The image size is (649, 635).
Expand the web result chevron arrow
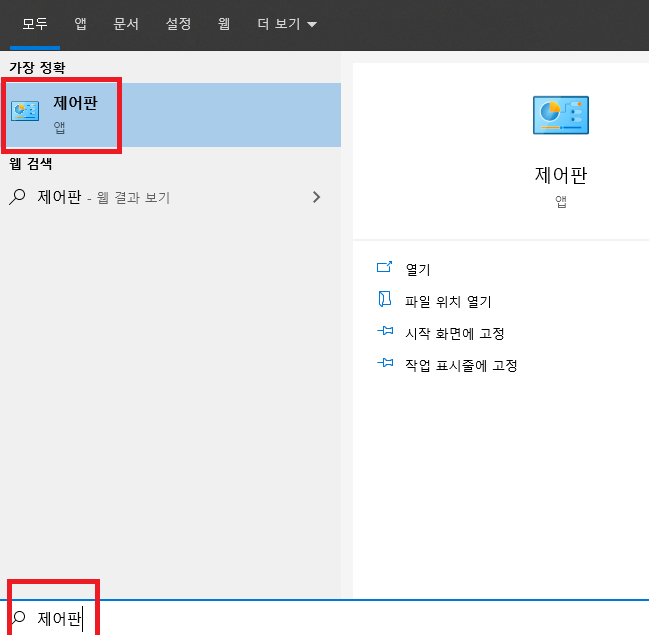point(317,197)
